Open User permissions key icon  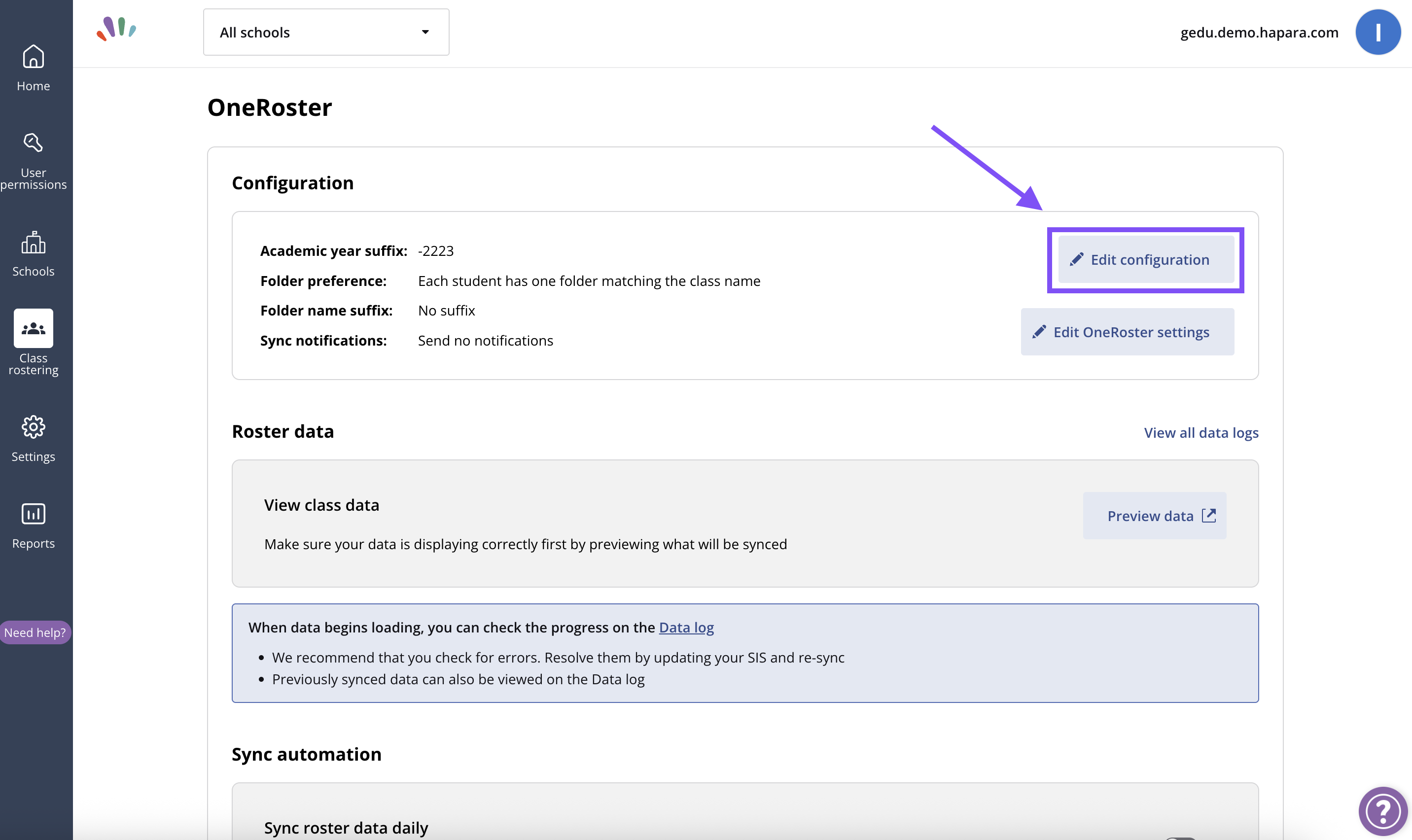34,142
